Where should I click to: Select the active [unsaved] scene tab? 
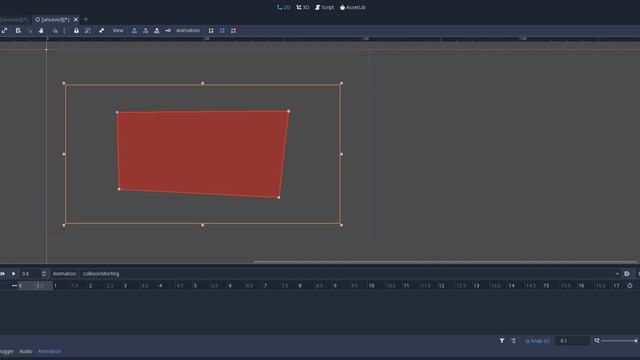[x=52, y=19]
